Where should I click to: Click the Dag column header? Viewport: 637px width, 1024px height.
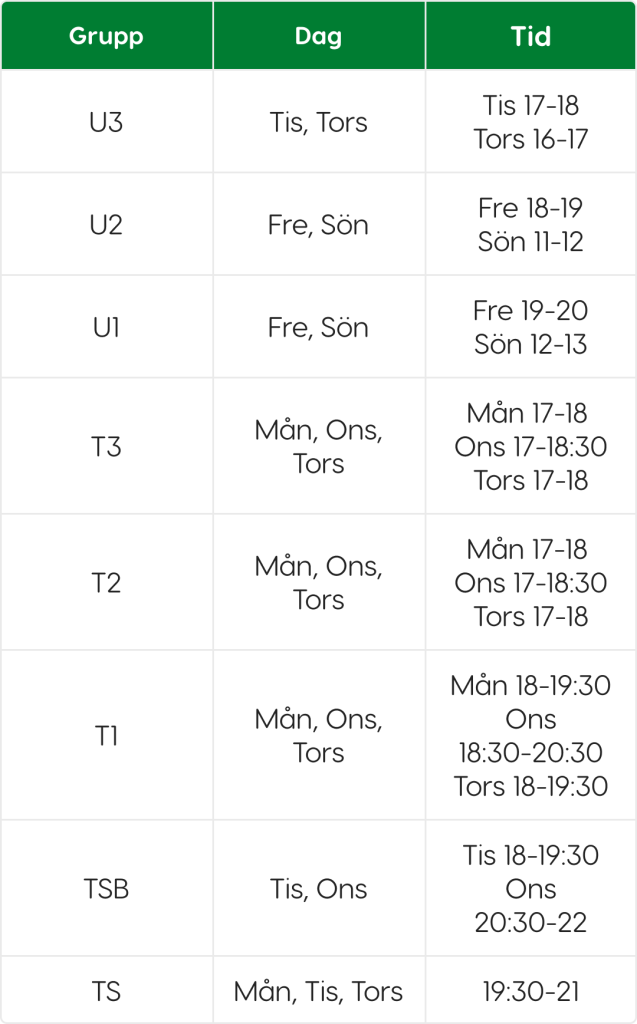(318, 37)
